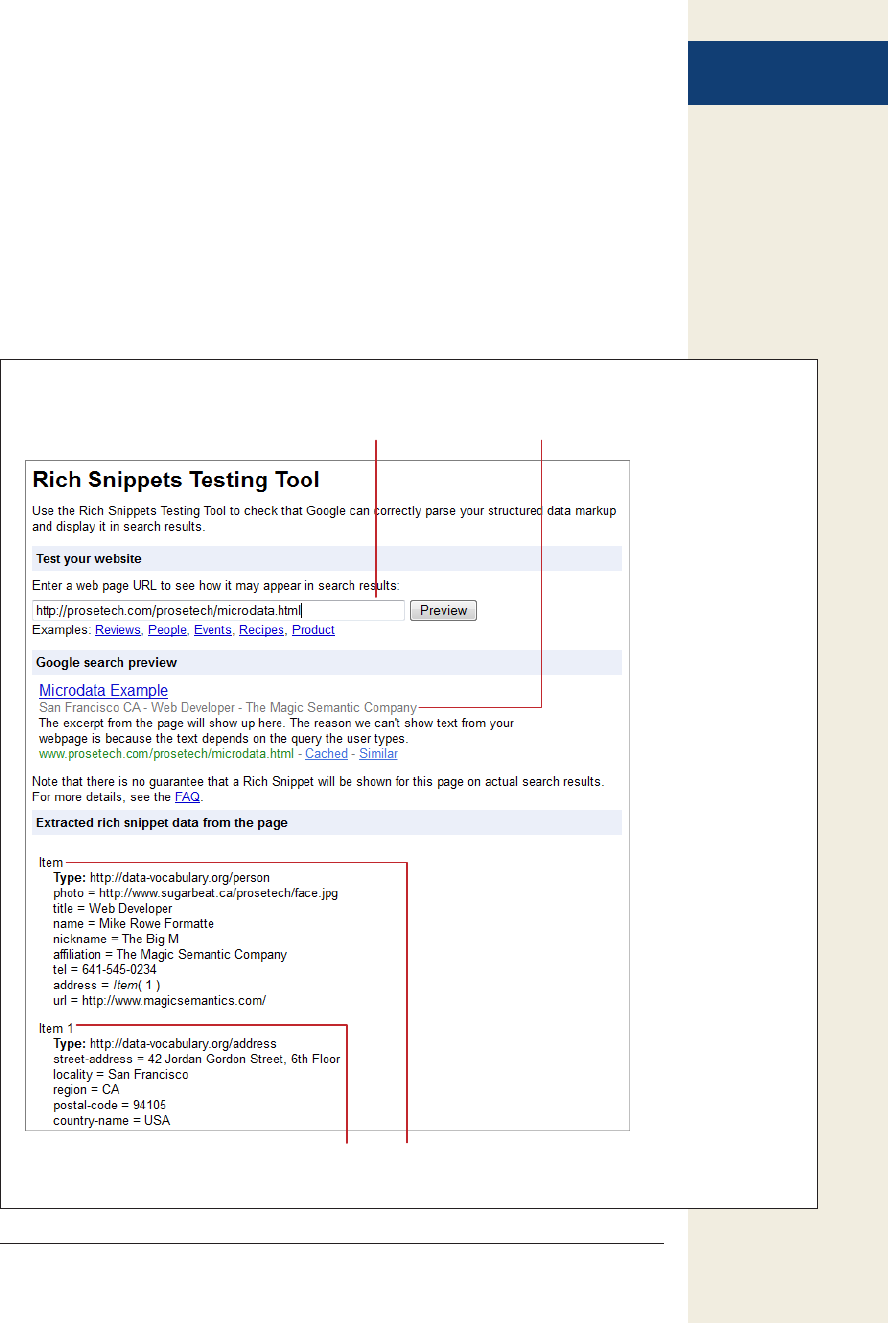The height and width of the screenshot is (1323, 888).
Task: Click the Rich Snippets Testing Tool heading
Action: pyautogui.click(x=176, y=479)
